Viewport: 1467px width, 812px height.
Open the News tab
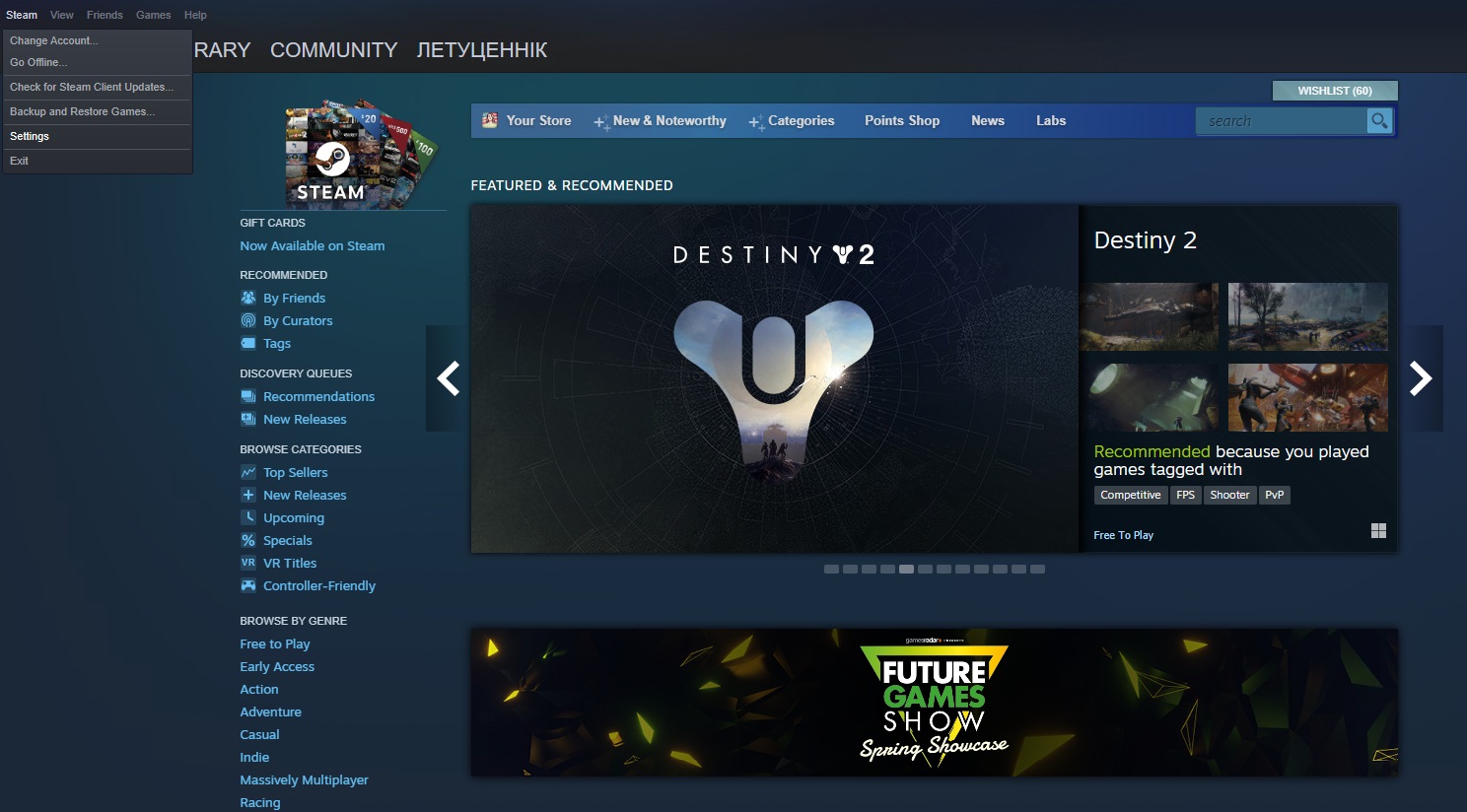point(988,120)
